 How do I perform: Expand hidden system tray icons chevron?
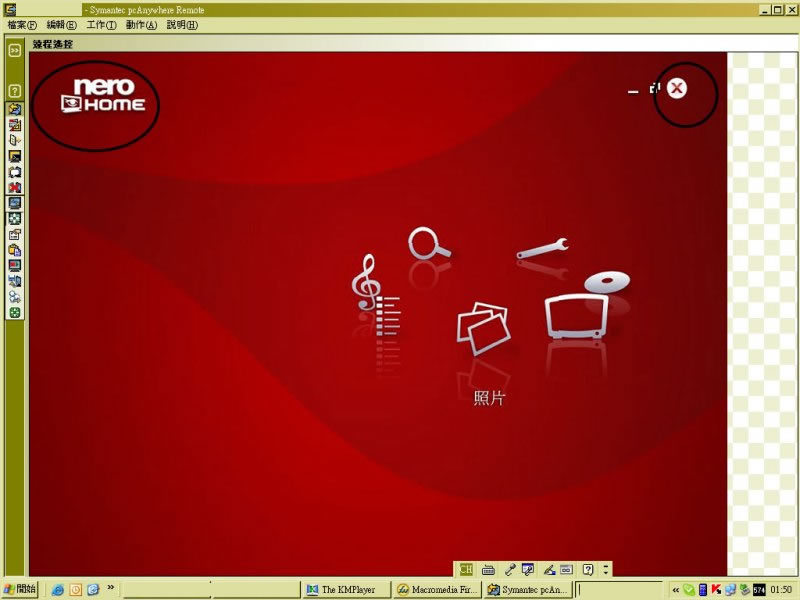676,590
